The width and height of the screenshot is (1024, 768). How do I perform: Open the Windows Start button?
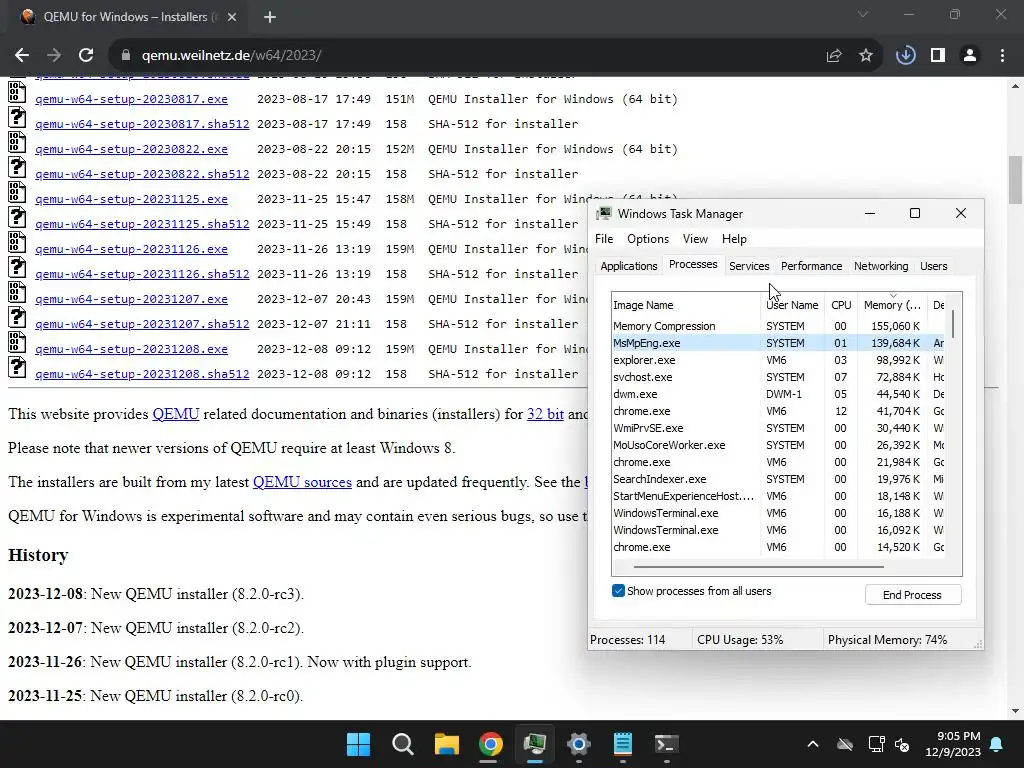coord(358,744)
